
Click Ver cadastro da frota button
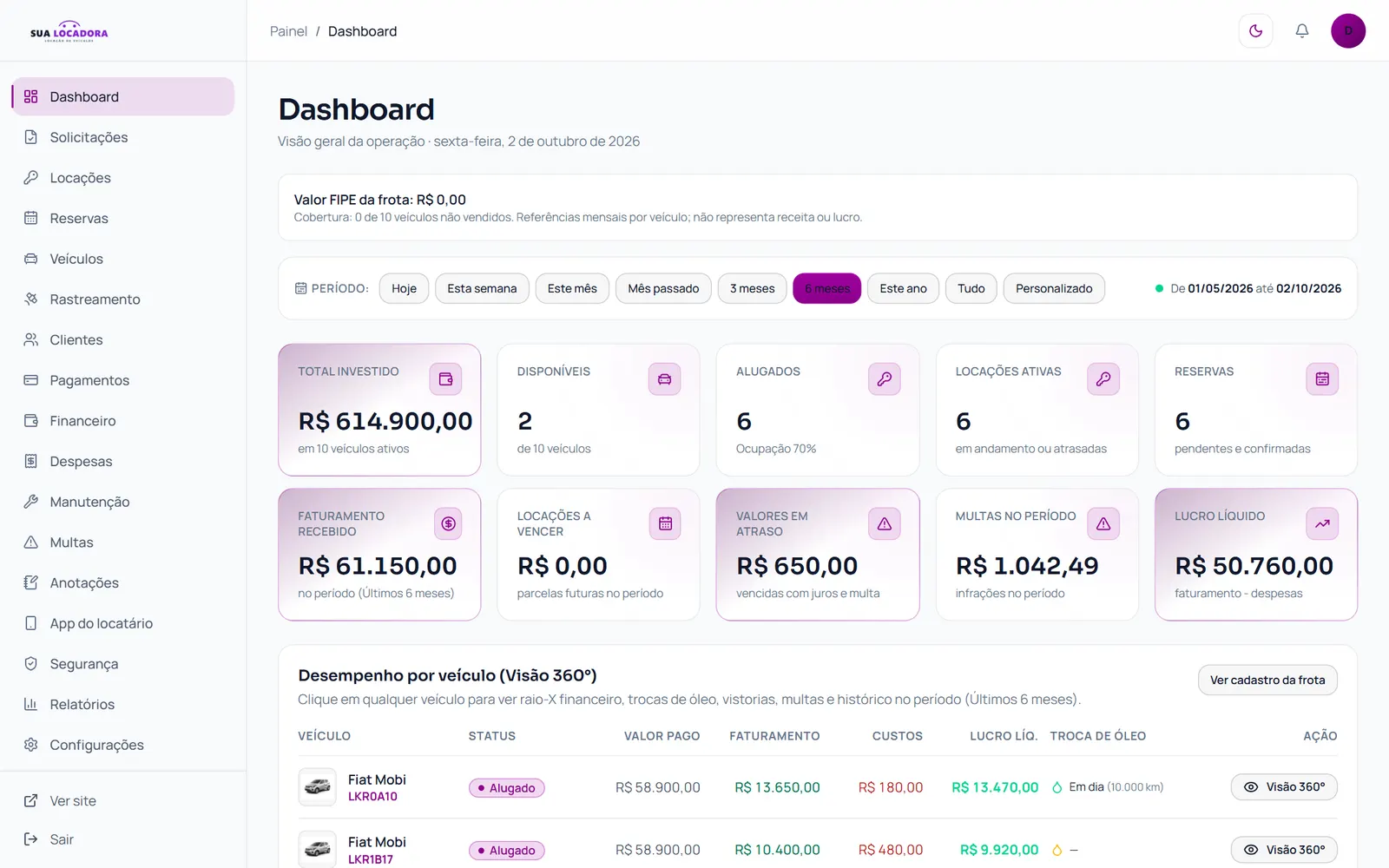1267,680
